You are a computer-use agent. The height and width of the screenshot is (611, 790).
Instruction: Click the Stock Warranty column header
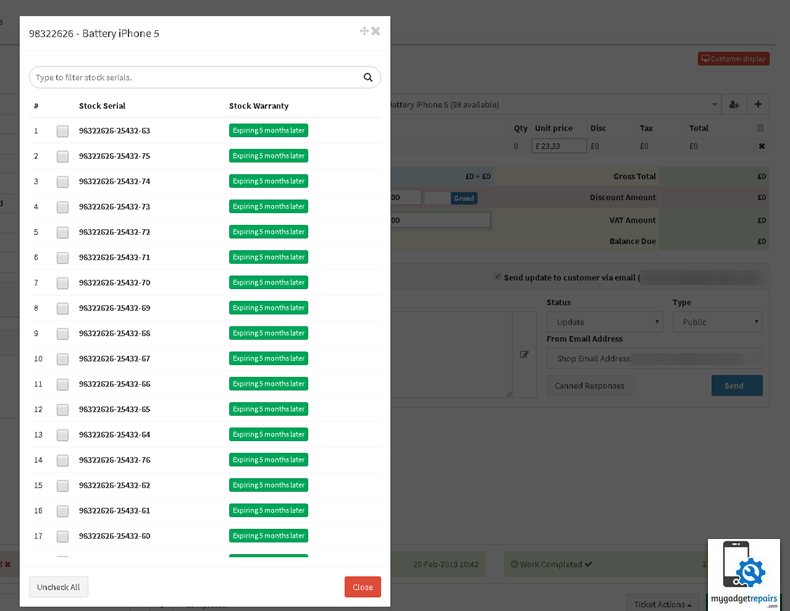(258, 106)
